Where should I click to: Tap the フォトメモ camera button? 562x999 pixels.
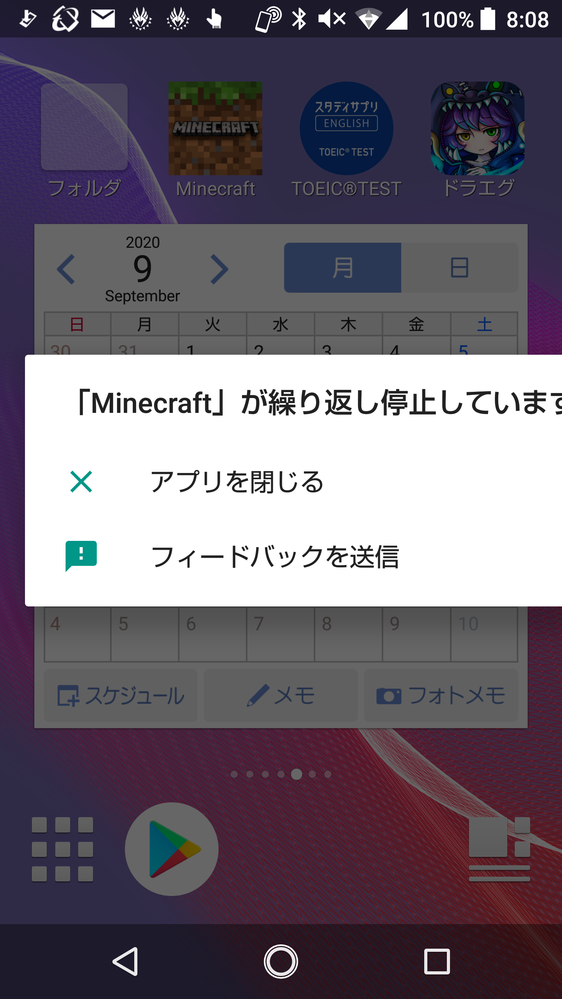click(441, 696)
